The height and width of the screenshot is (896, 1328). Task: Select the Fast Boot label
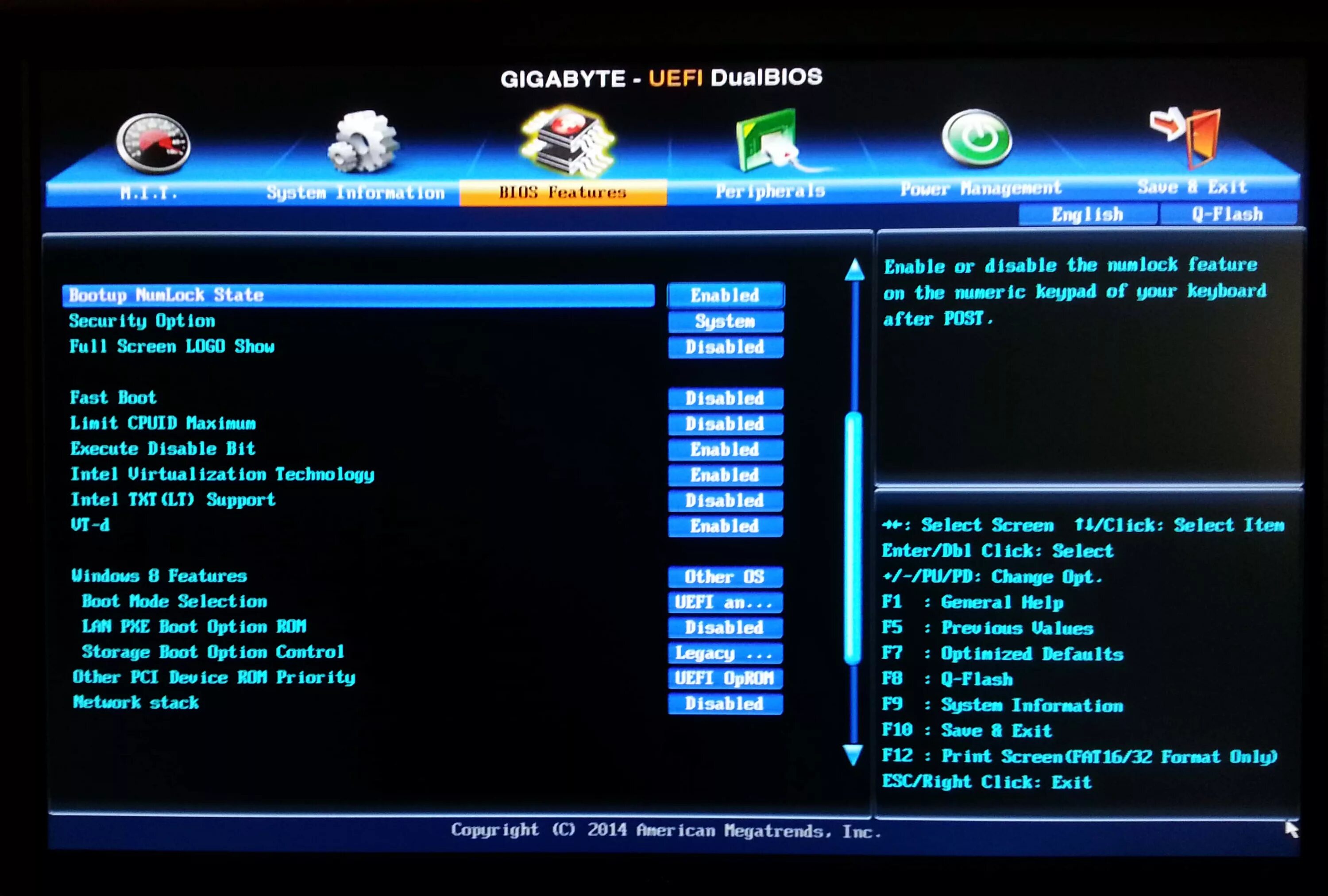coord(113,398)
